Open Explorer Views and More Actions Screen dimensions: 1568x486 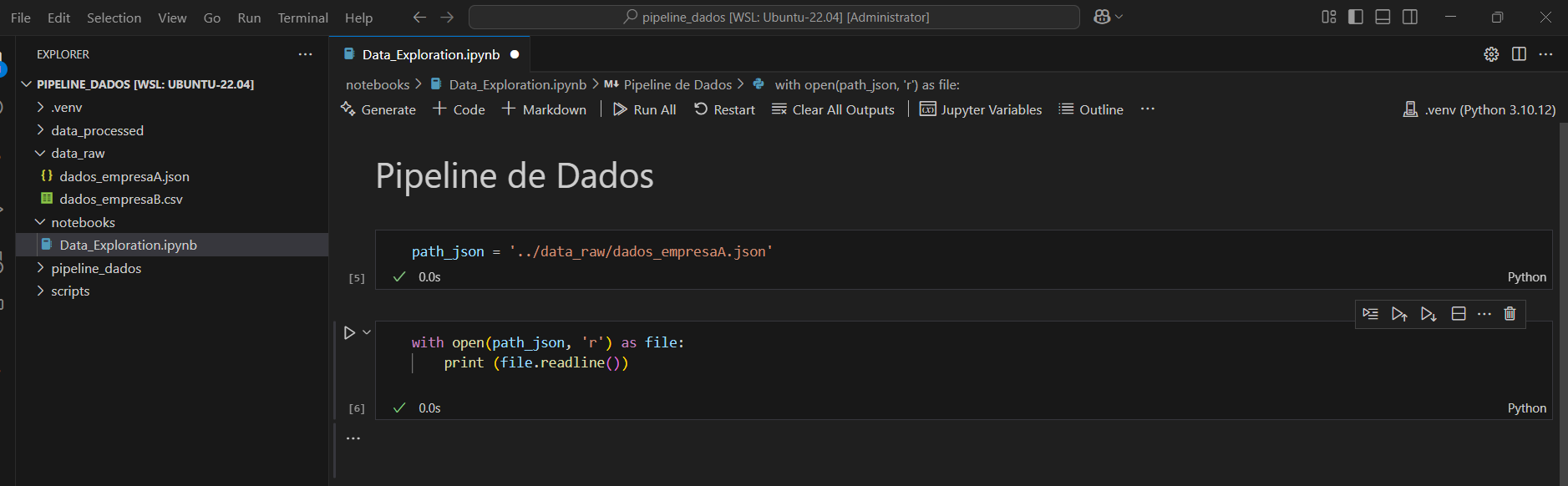(x=306, y=54)
